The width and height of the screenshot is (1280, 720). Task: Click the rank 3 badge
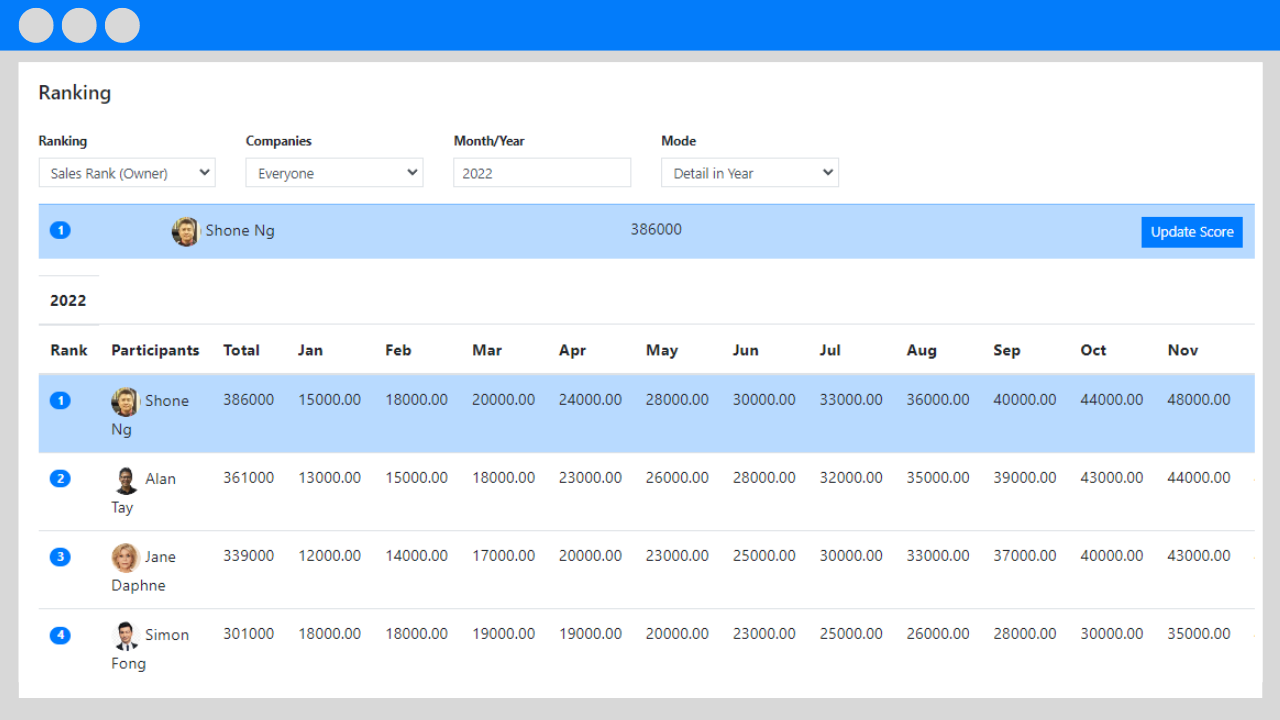coord(60,556)
